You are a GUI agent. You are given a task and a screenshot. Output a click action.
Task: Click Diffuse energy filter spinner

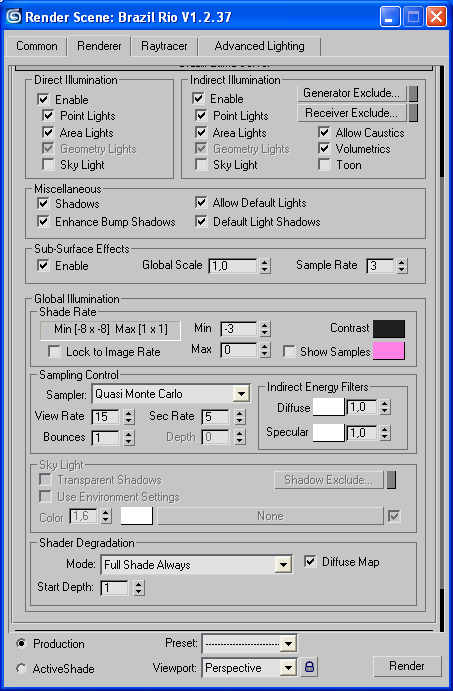click(x=385, y=408)
